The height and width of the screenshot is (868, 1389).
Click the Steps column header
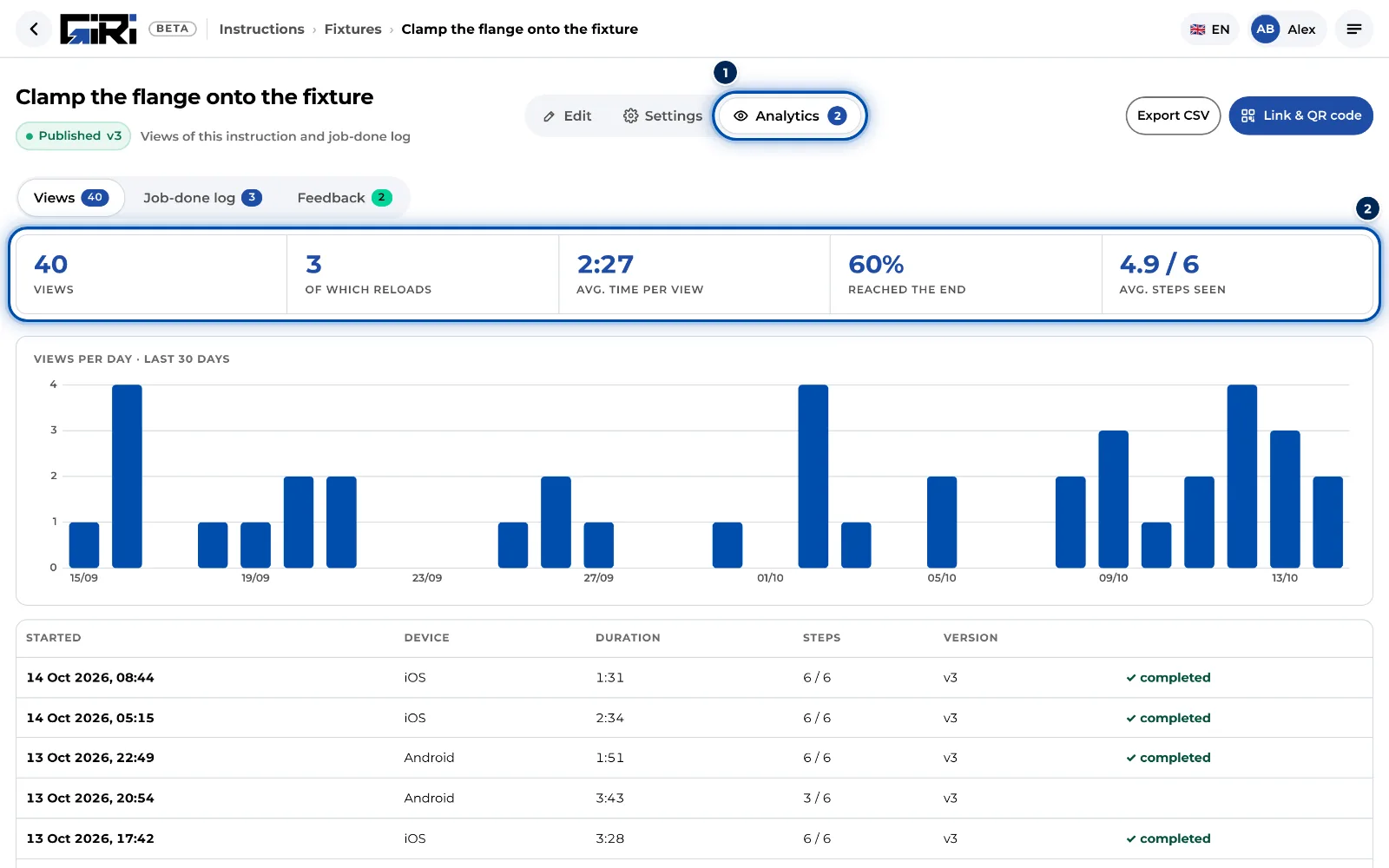pyautogui.click(x=821, y=638)
